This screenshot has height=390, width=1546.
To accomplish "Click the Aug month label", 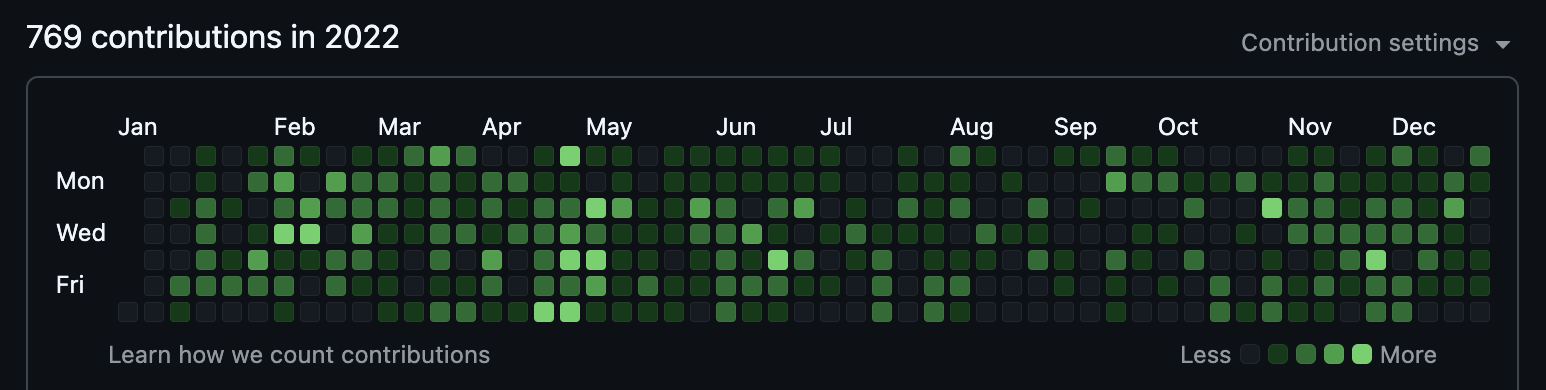I will point(972,127).
